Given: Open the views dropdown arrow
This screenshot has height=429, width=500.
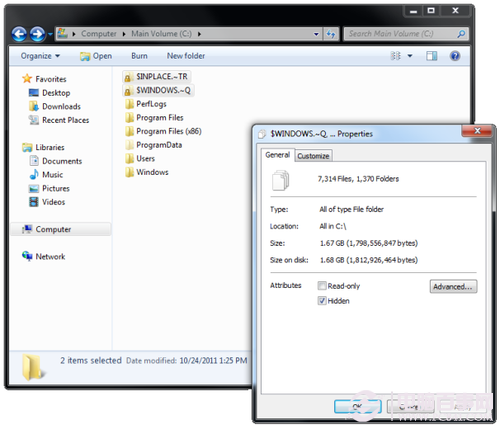Looking at the screenshot, I should click(x=410, y=56).
